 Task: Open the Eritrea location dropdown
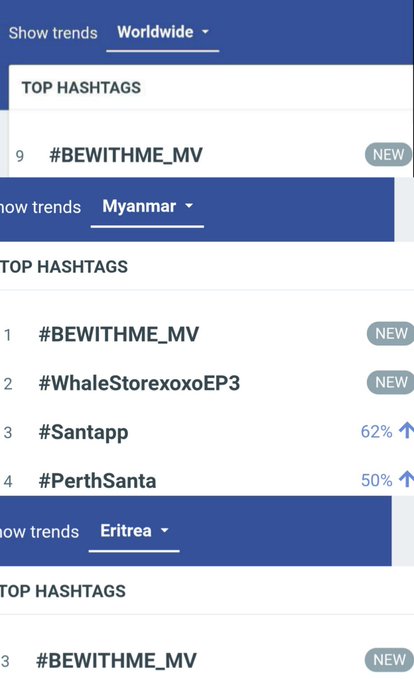pyautogui.click(x=134, y=531)
